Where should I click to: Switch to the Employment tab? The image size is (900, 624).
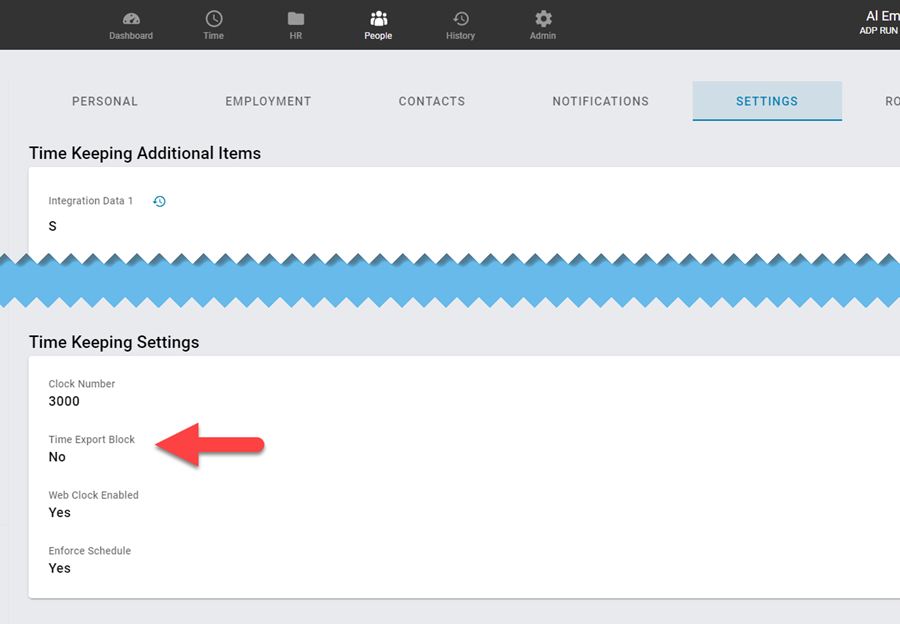click(x=268, y=101)
